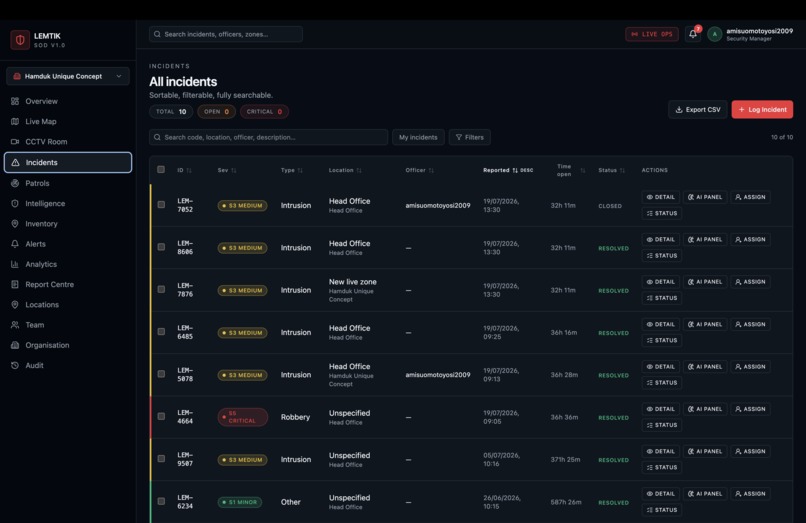Viewport: 806px width, 523px height.
Task: Click the Analytics chart icon
Action: tap(15, 264)
